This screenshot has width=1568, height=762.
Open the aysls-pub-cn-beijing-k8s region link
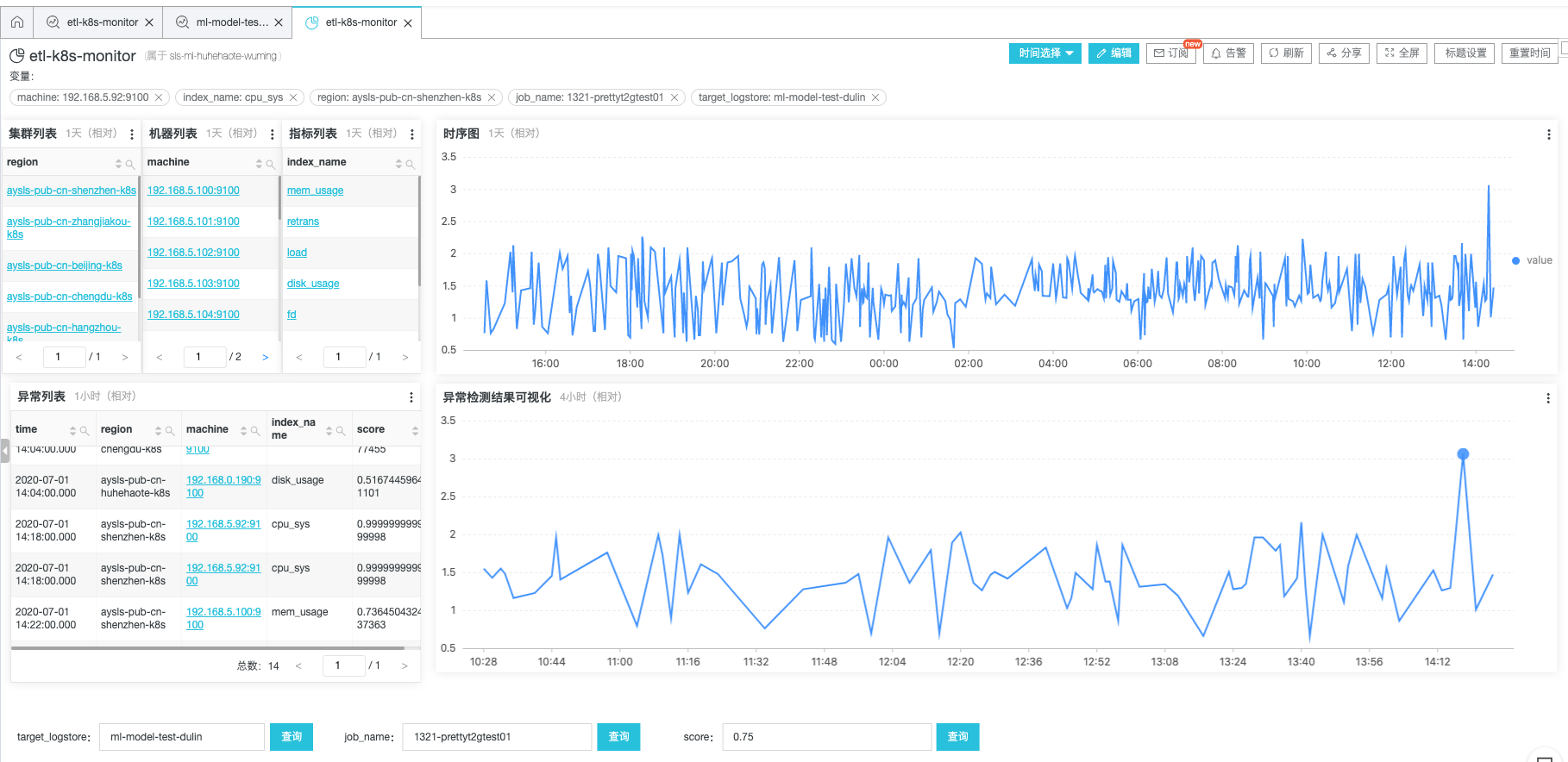[x=65, y=265]
